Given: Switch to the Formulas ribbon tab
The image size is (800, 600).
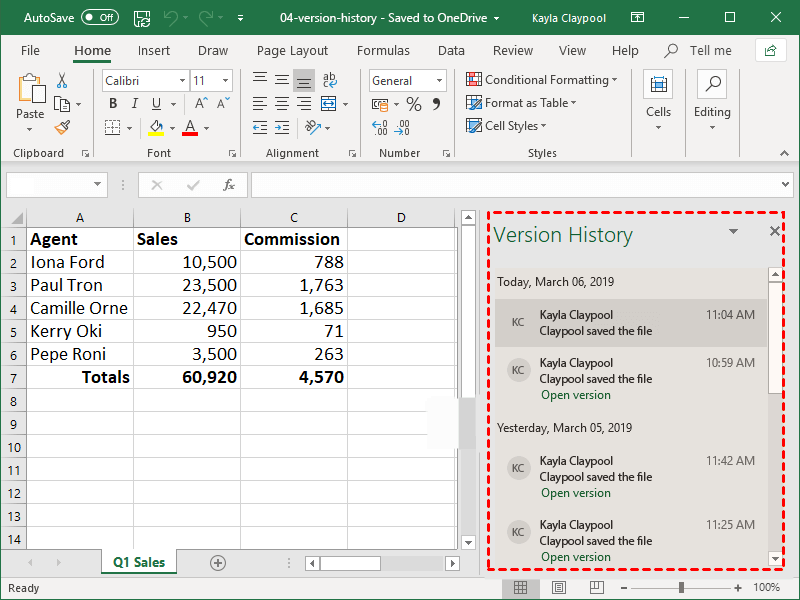Looking at the screenshot, I should [383, 51].
